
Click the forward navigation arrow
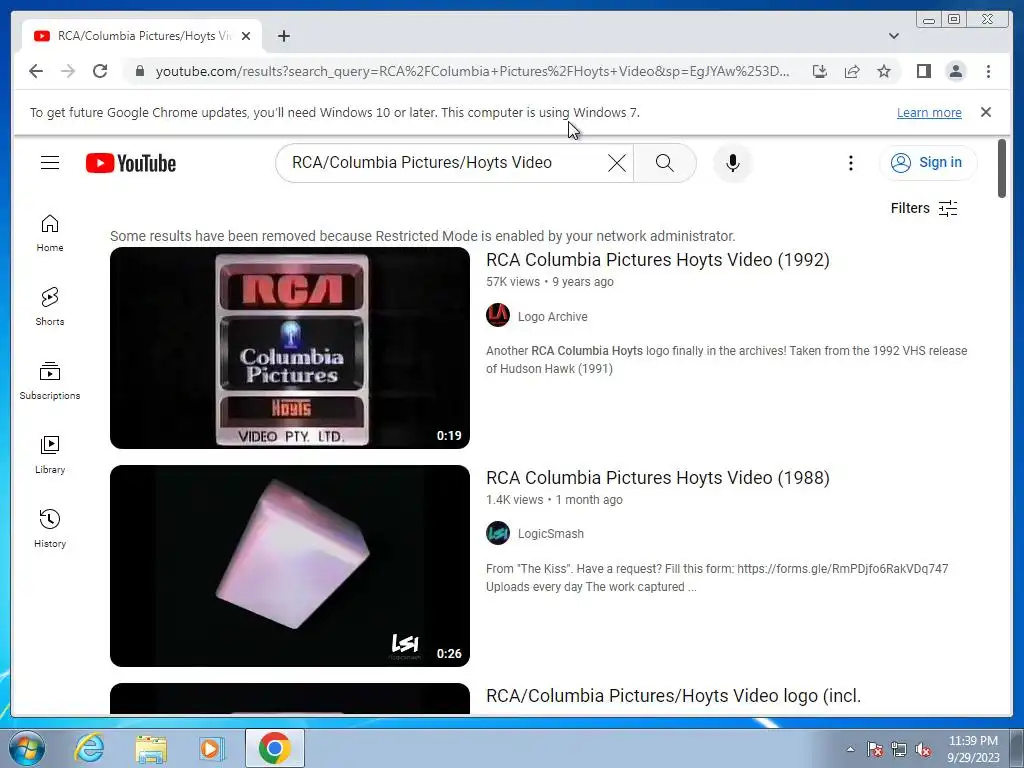pos(68,71)
